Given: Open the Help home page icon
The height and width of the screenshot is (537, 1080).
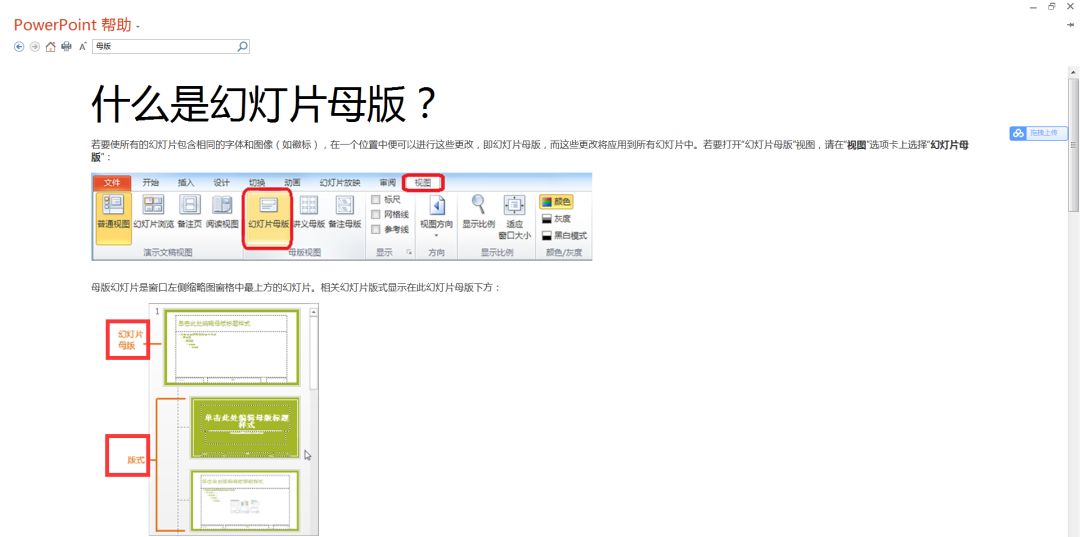Looking at the screenshot, I should click(x=50, y=47).
